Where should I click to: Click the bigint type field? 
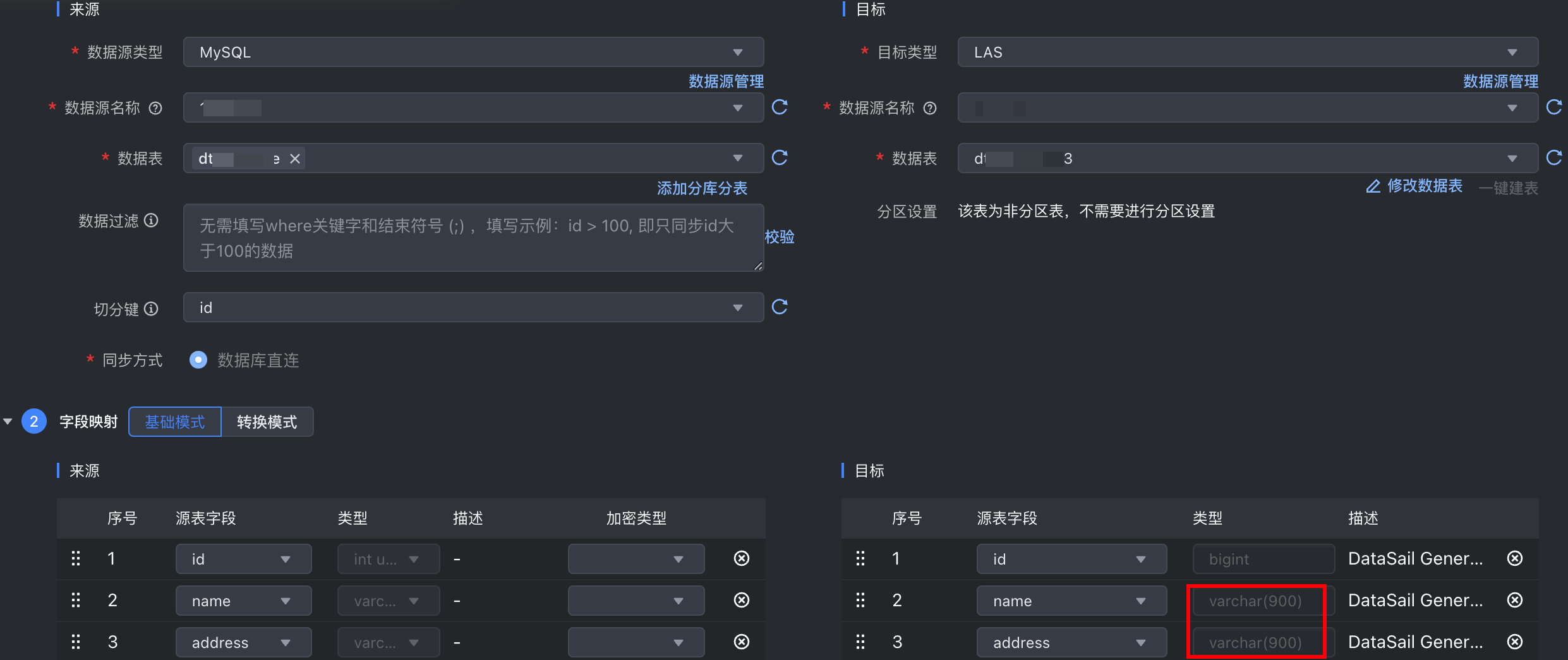[1263, 559]
